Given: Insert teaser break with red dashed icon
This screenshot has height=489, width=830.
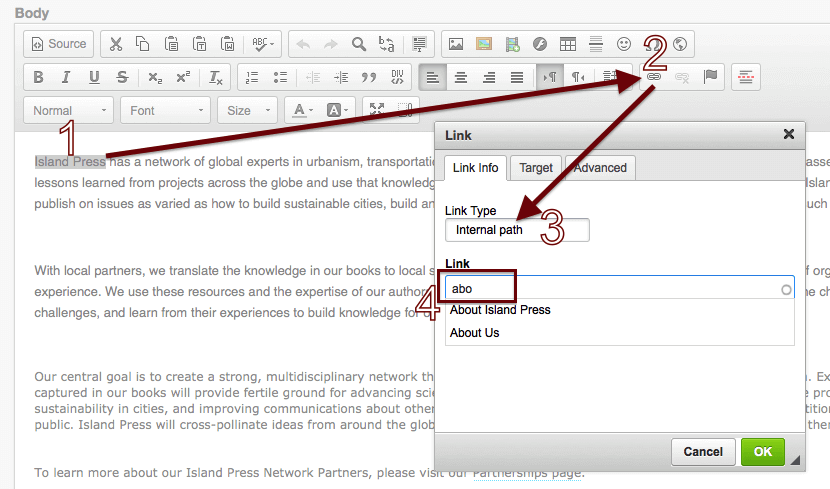Looking at the screenshot, I should pos(746,77).
